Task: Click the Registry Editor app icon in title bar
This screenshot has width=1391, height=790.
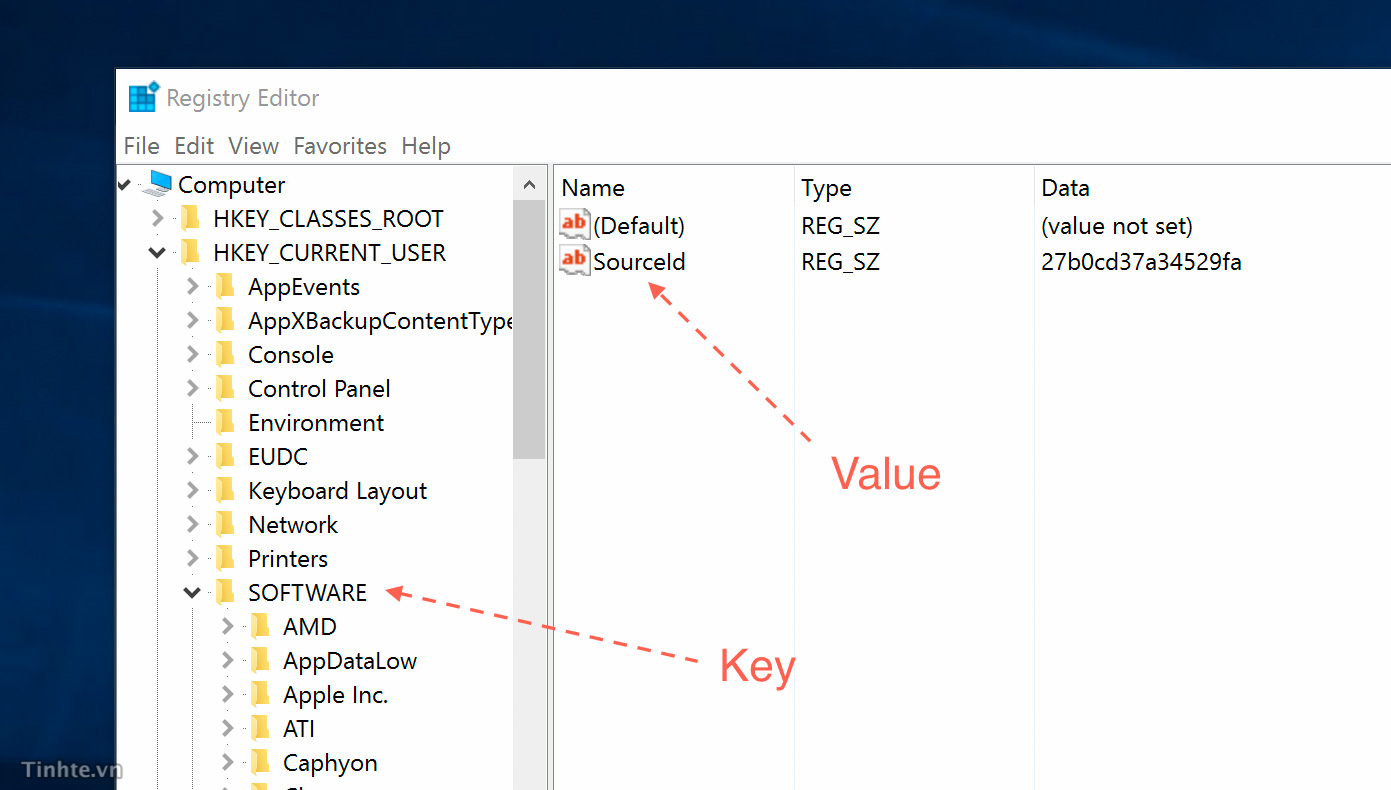Action: click(144, 97)
